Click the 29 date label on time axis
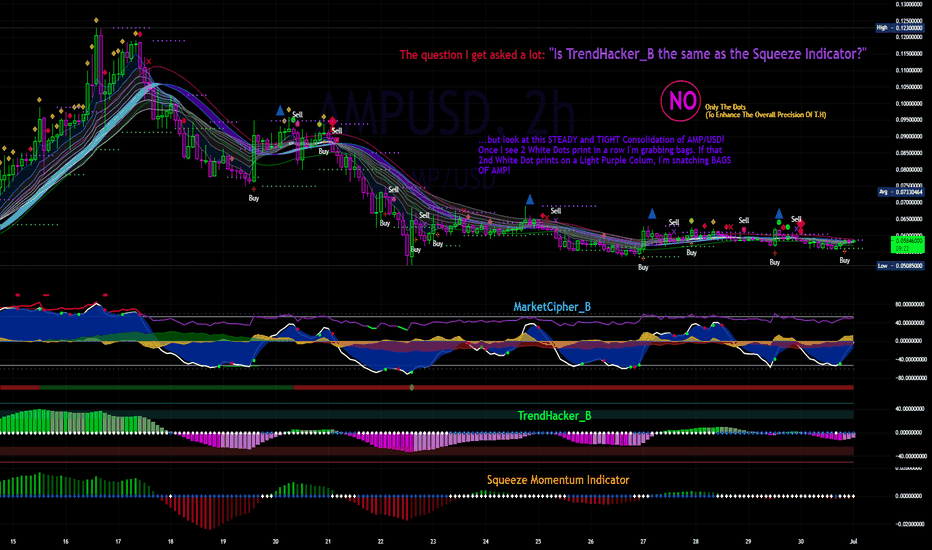This screenshot has width=932, height=550. [748, 542]
